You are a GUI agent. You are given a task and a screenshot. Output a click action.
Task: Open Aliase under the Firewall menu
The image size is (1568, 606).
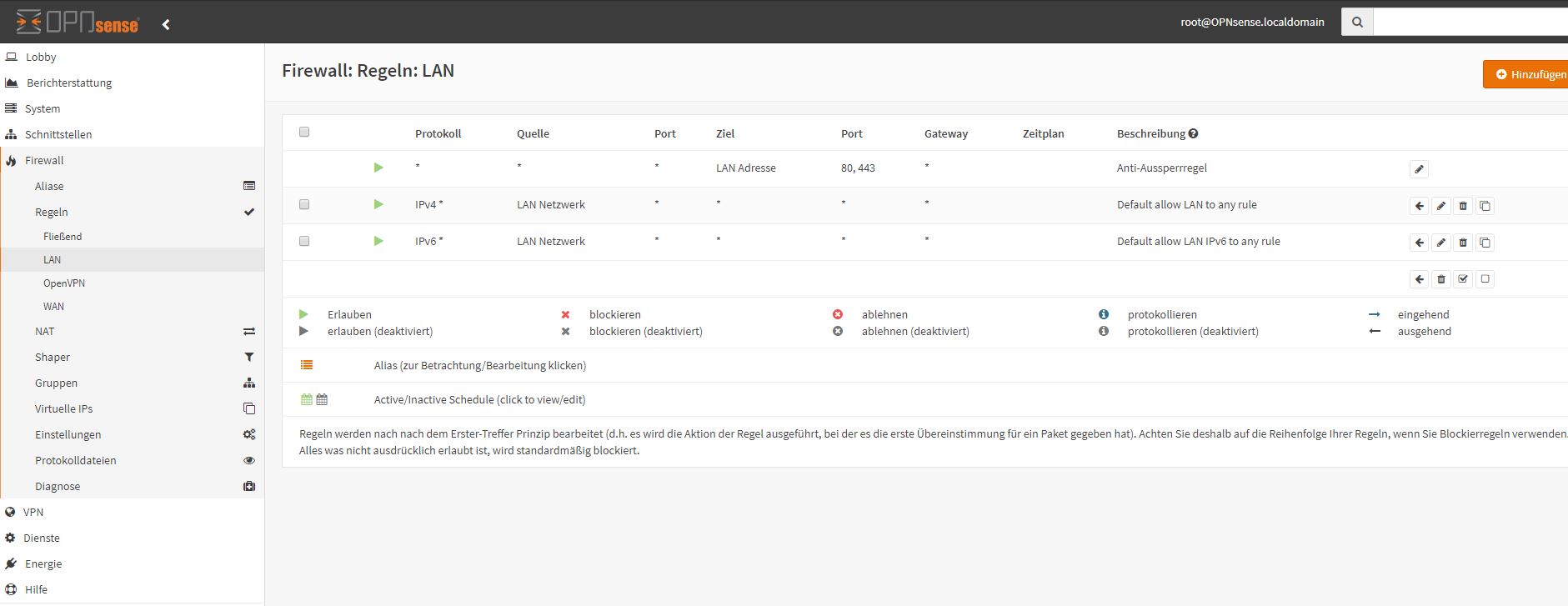tap(49, 186)
